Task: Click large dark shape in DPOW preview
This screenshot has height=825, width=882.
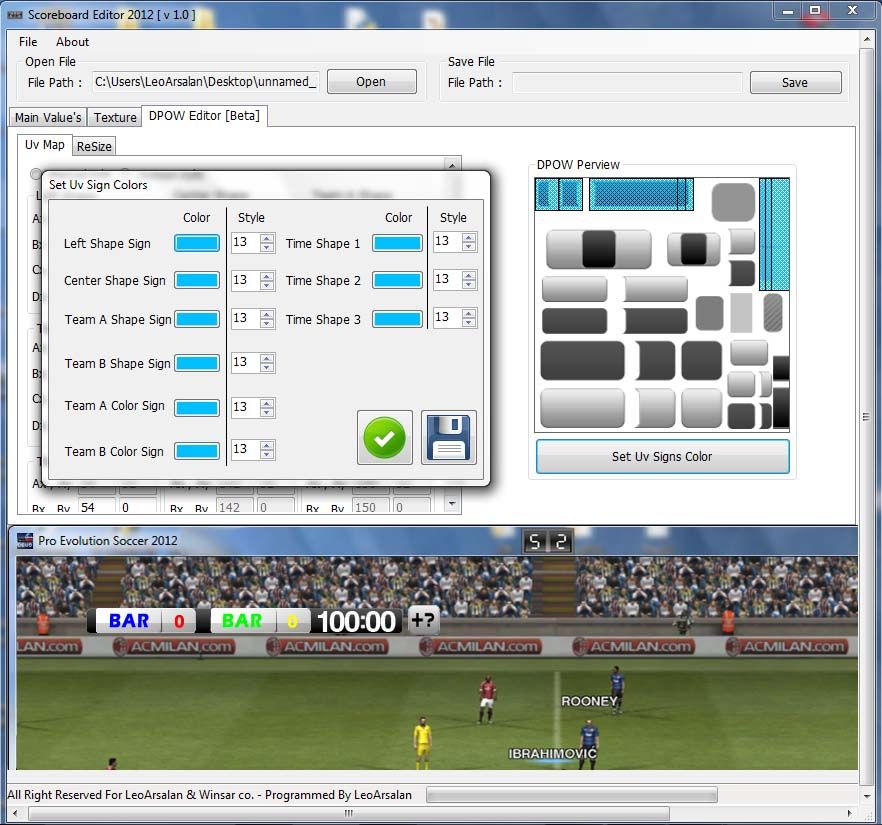Action: [x=582, y=360]
